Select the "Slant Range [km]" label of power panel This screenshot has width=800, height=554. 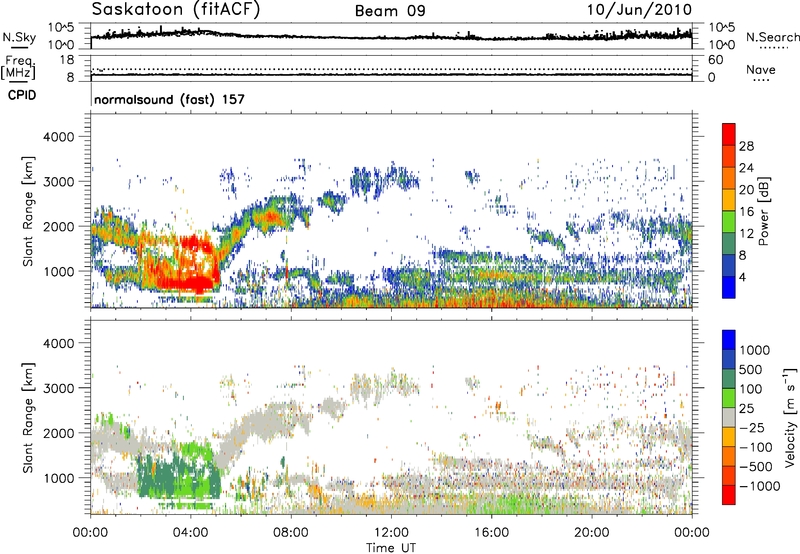coord(28,211)
